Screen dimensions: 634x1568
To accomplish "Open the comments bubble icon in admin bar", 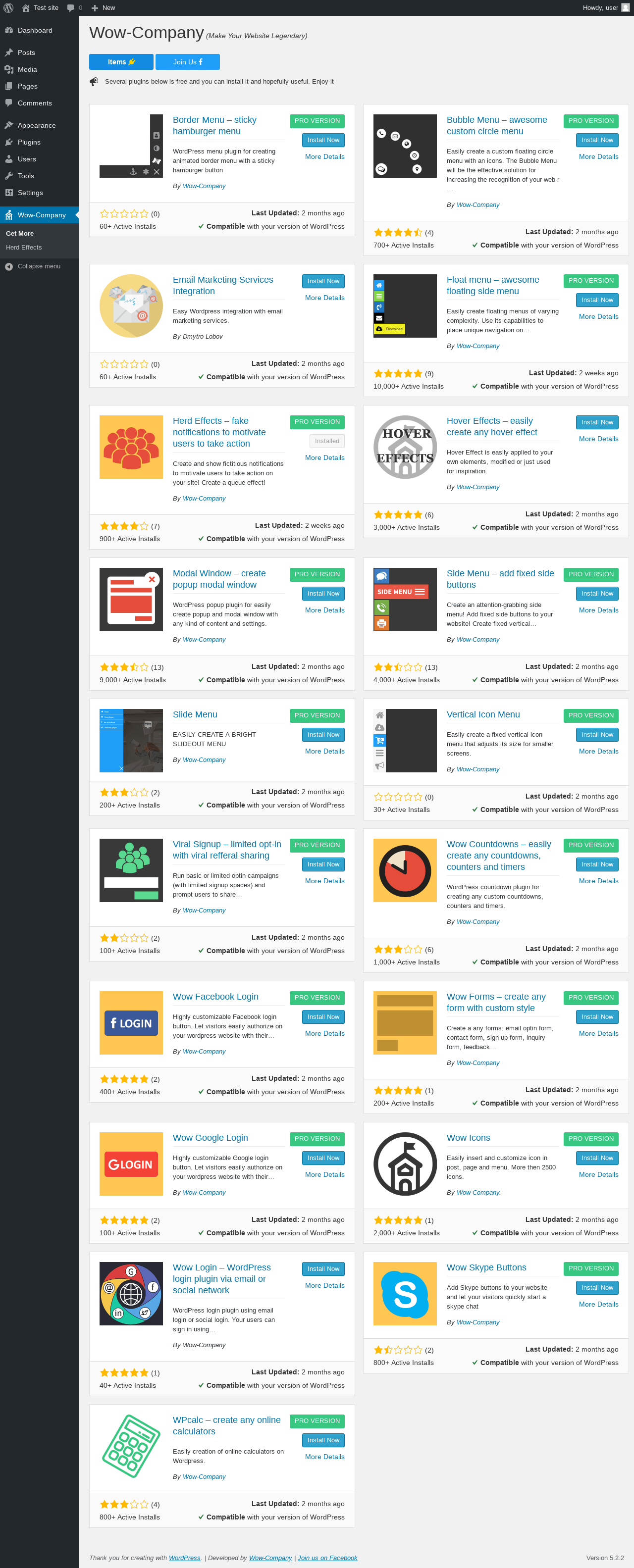I will pyautogui.click(x=71, y=8).
